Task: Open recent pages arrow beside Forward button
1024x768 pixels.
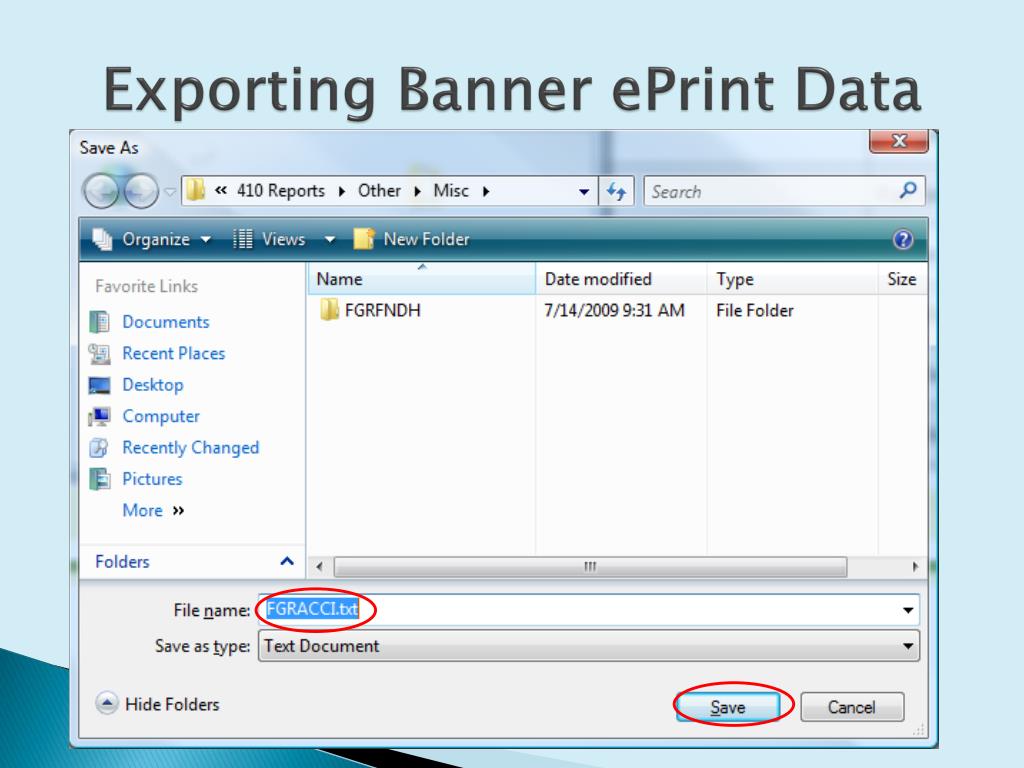Action: click(170, 191)
